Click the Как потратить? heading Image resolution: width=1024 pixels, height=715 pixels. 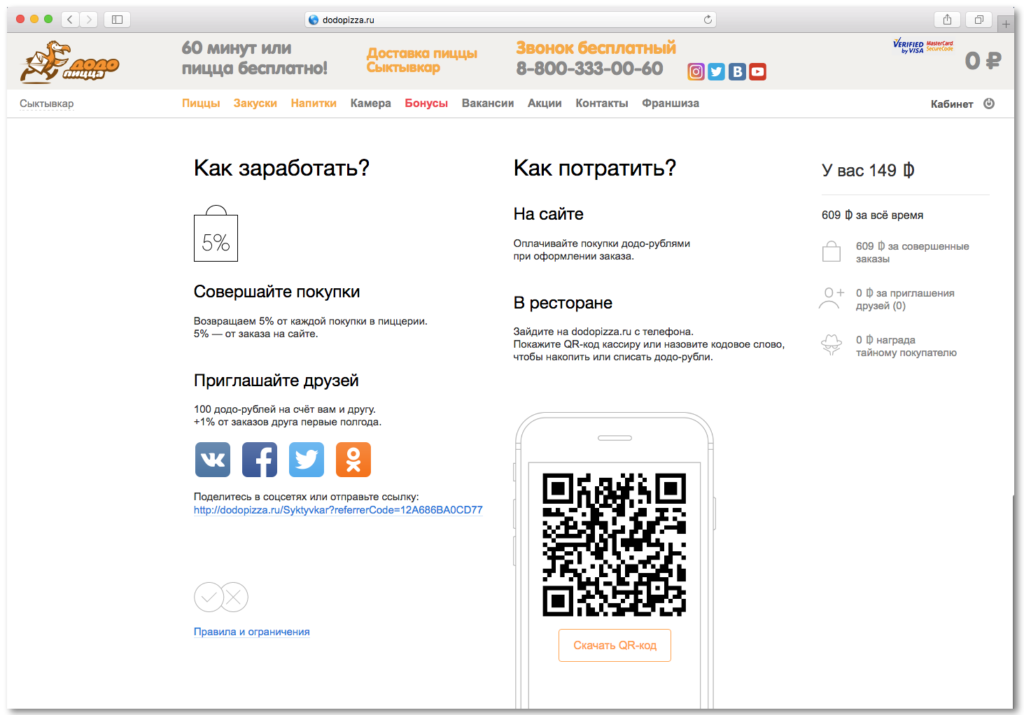pos(594,168)
